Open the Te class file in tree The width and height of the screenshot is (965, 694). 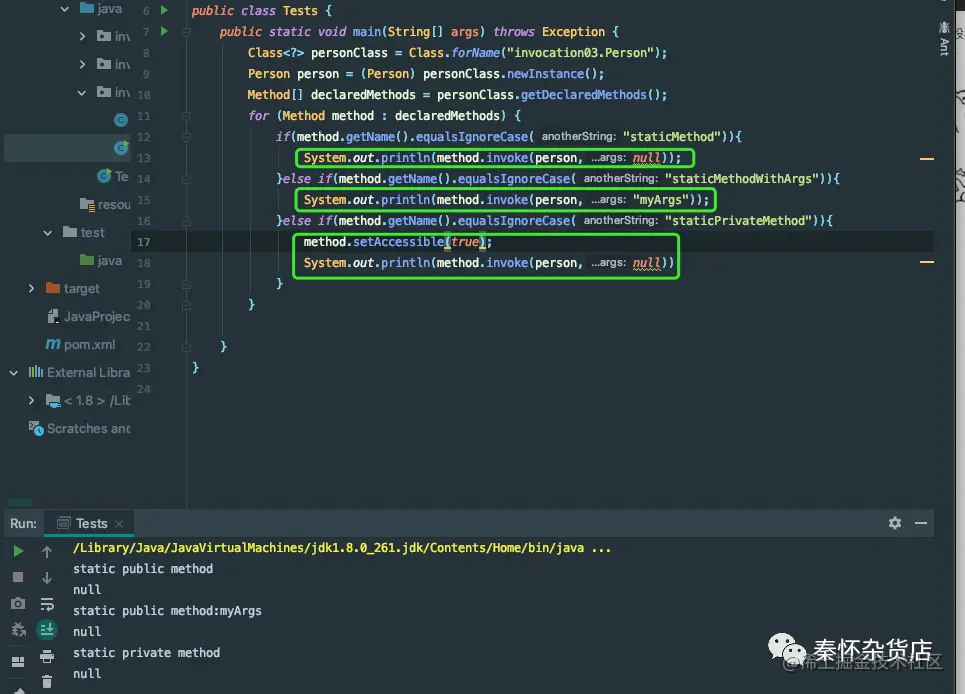coord(113,177)
